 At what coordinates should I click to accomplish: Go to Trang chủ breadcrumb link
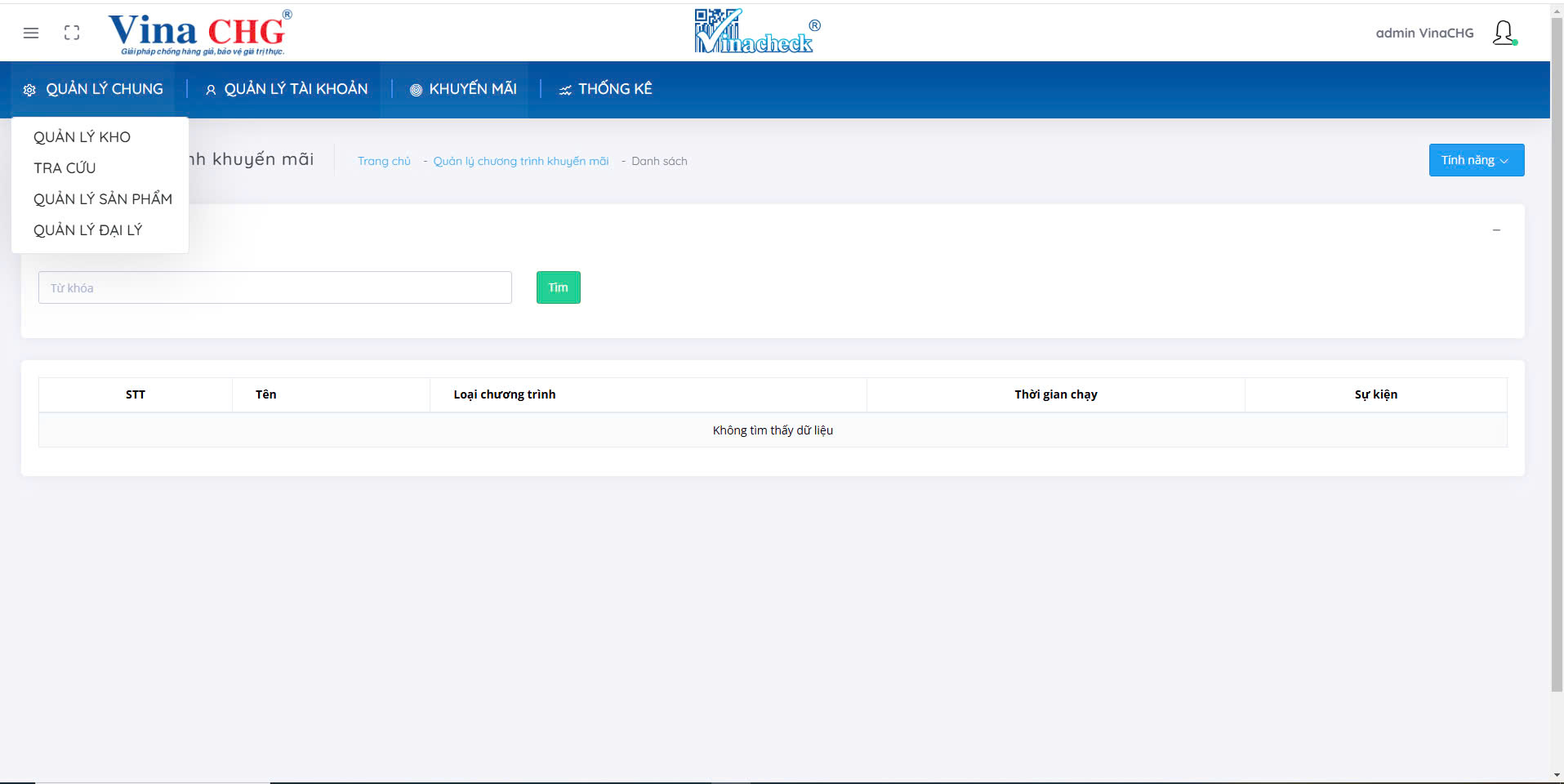pyautogui.click(x=384, y=161)
